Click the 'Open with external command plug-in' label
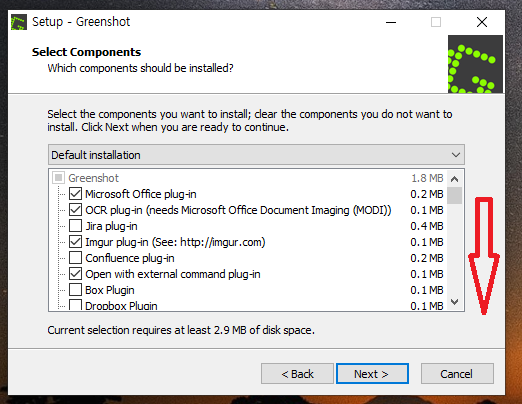Image resolution: width=522 pixels, height=404 pixels. [x=173, y=274]
